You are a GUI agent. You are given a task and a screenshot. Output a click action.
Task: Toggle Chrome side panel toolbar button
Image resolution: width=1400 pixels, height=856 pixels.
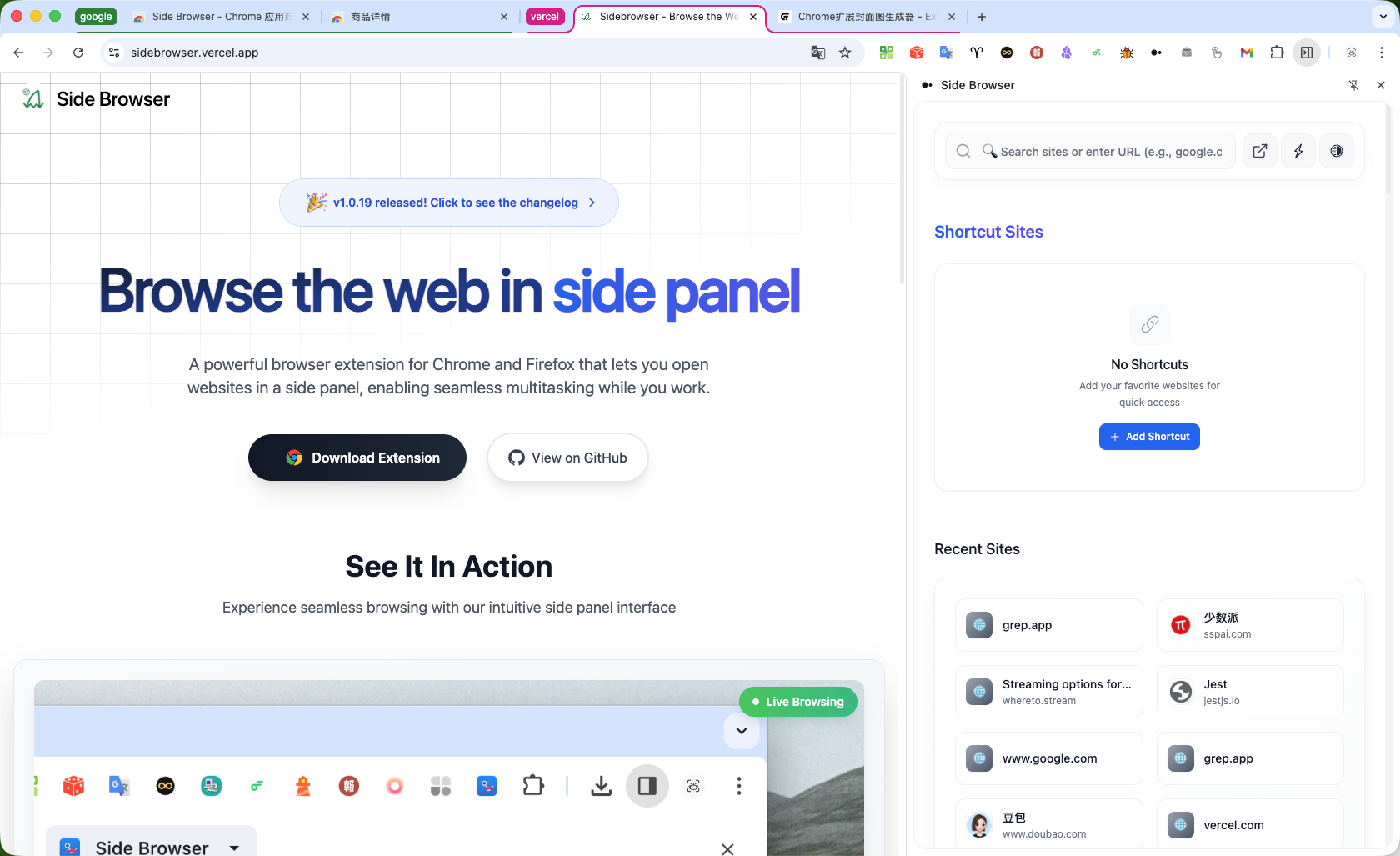pyautogui.click(x=1307, y=53)
